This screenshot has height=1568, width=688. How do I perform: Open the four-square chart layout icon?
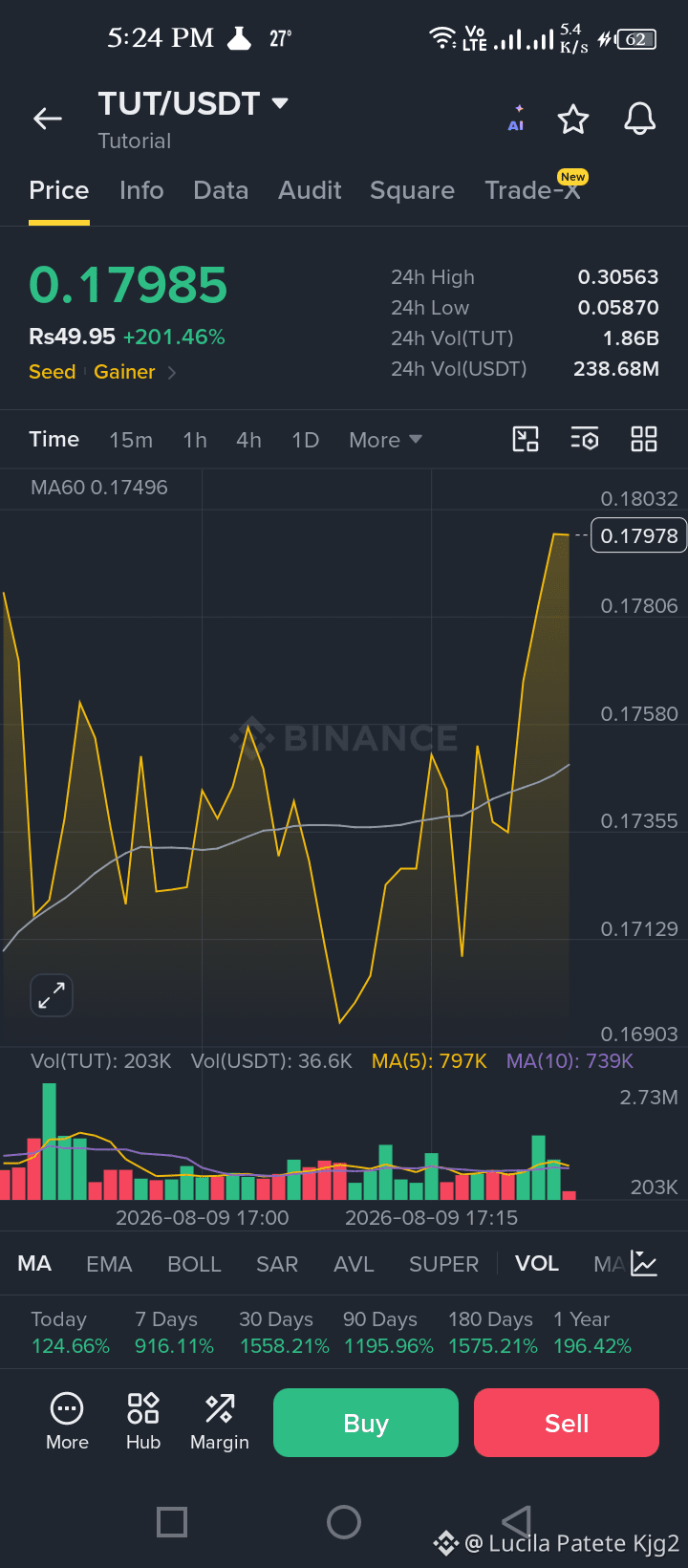[x=644, y=439]
